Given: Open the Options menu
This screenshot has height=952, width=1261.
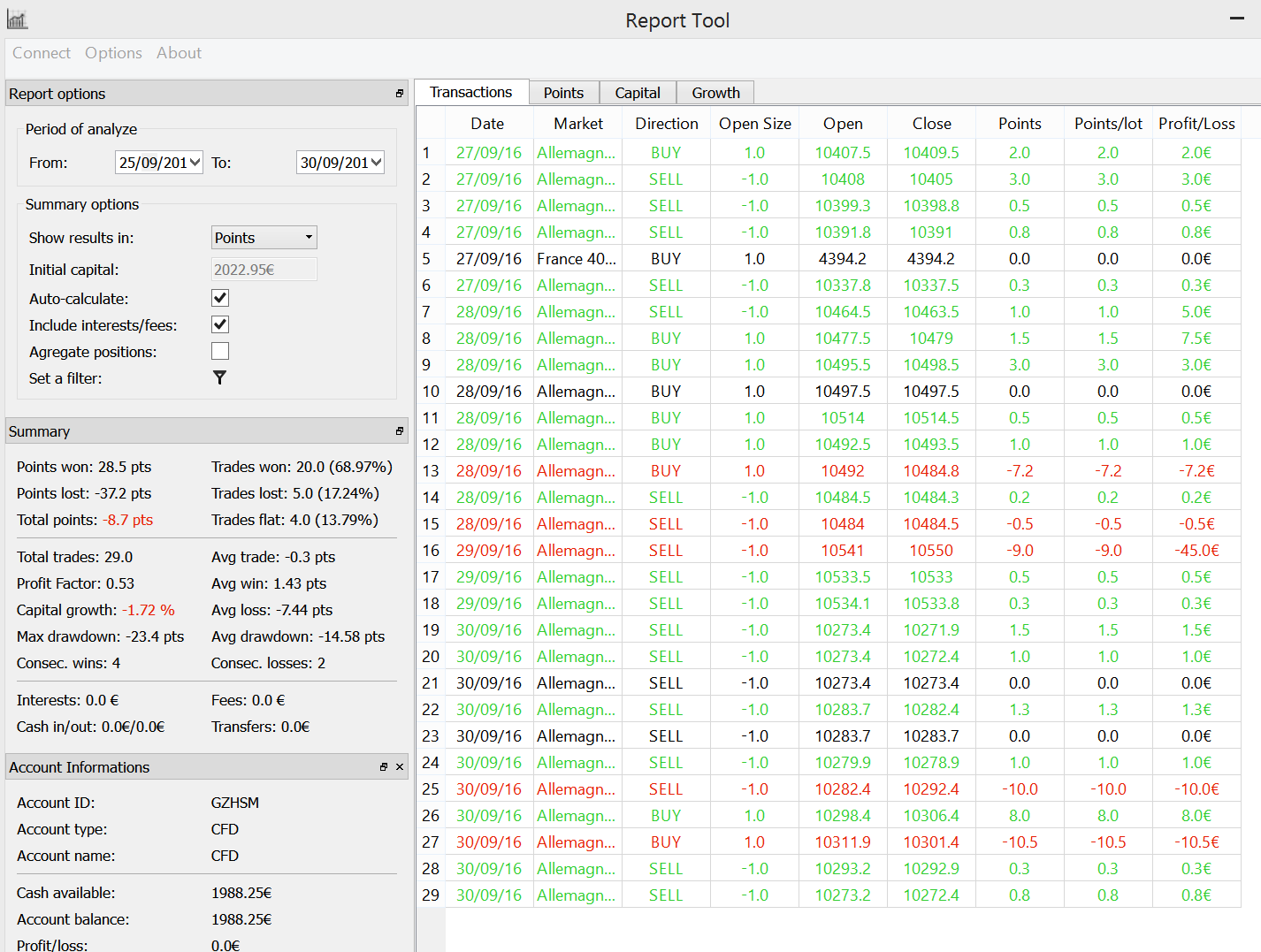Looking at the screenshot, I should click(113, 53).
